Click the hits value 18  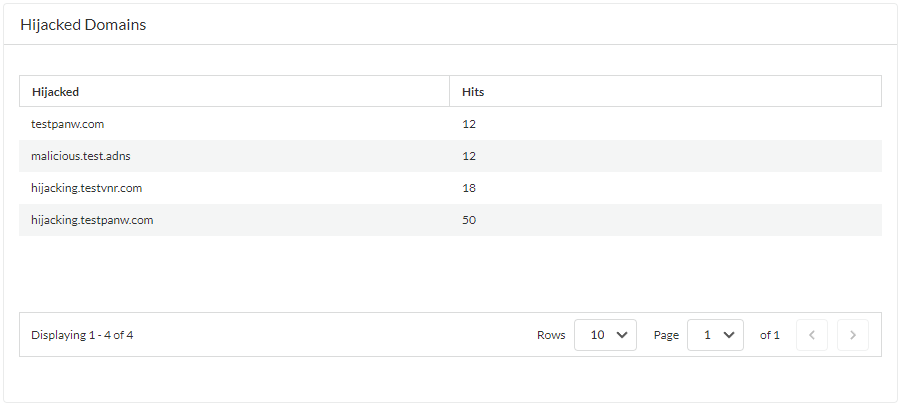[469, 188]
